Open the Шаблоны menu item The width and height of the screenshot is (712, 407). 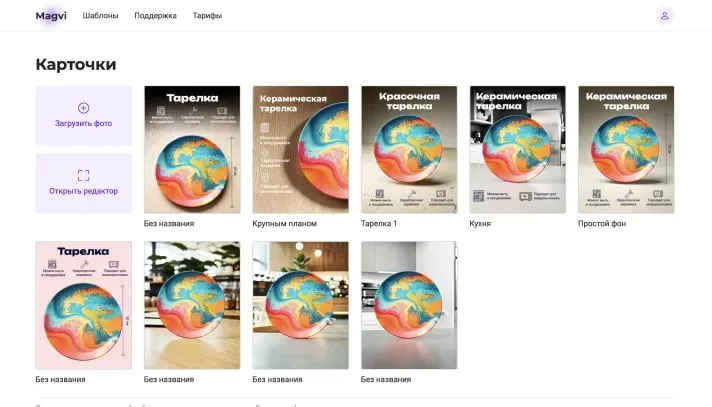pos(100,16)
